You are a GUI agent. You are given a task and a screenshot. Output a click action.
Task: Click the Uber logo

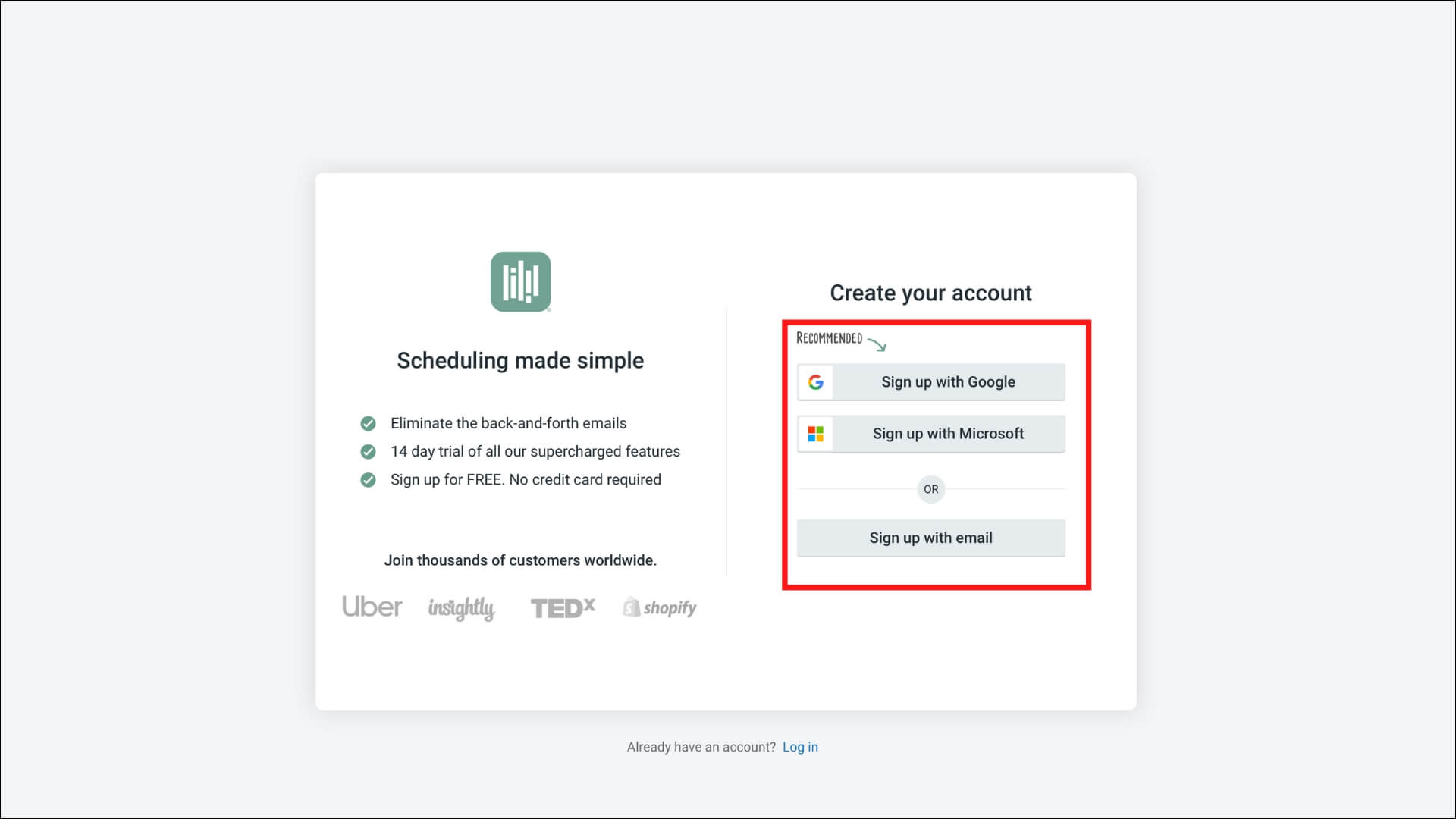(372, 607)
